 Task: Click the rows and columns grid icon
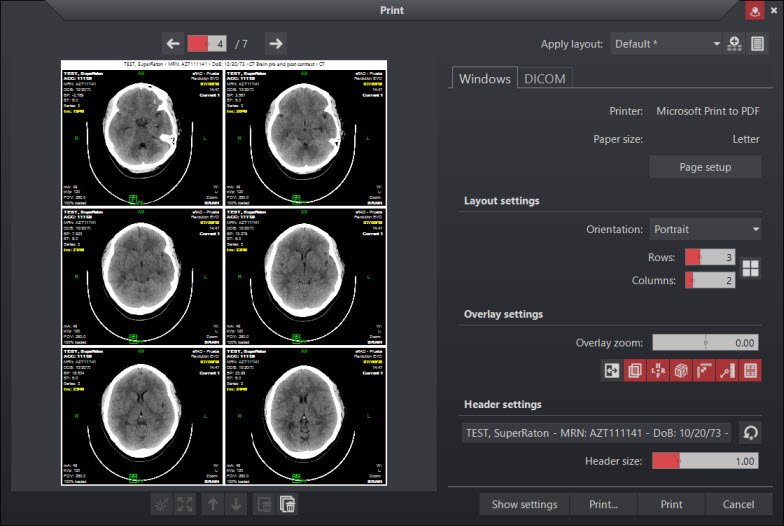(x=750, y=269)
